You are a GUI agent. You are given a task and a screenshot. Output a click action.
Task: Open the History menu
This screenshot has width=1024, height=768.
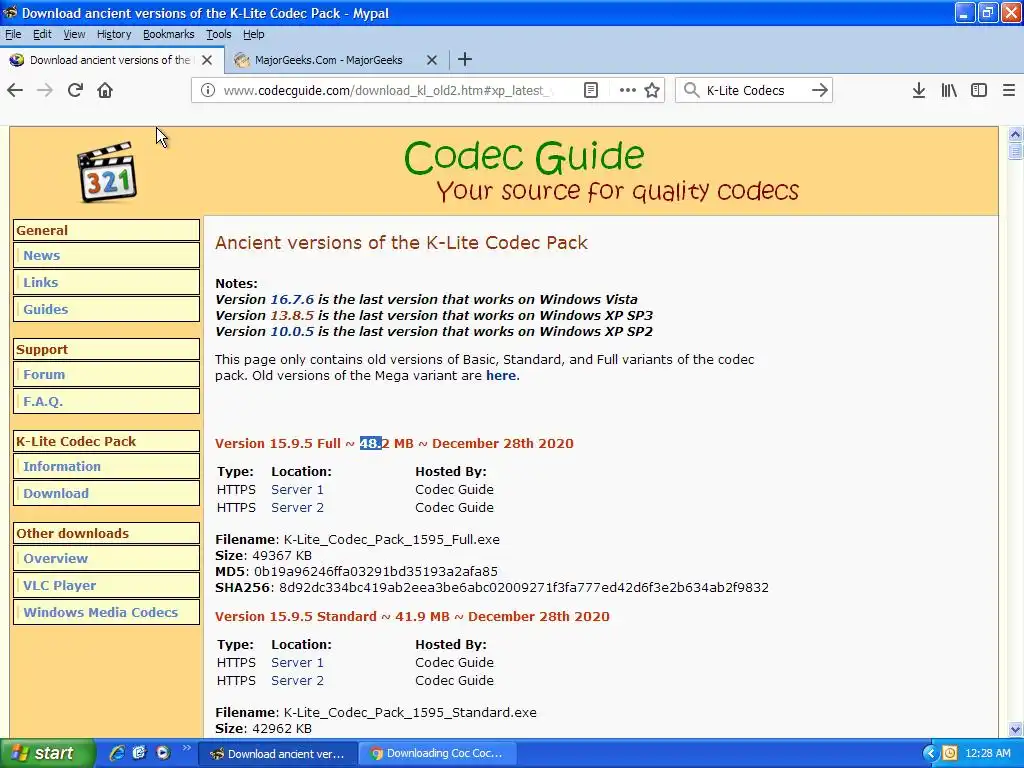tap(114, 34)
